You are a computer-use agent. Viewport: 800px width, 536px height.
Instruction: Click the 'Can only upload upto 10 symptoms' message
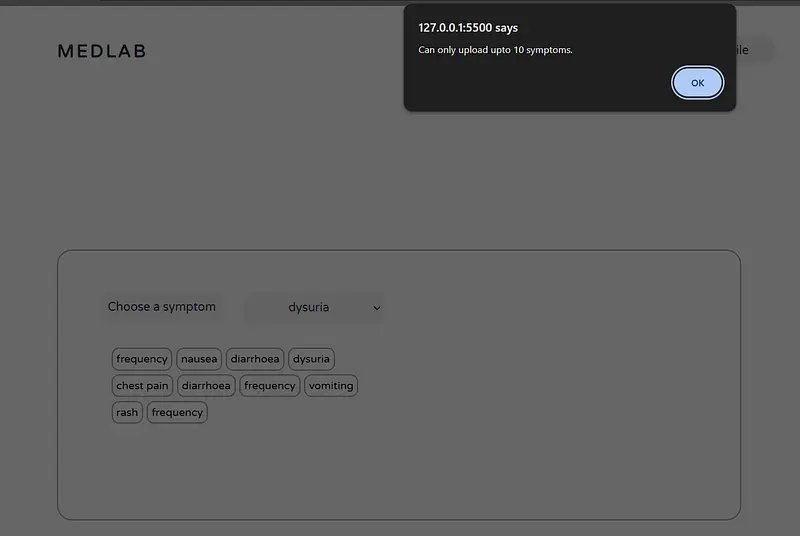coord(495,50)
